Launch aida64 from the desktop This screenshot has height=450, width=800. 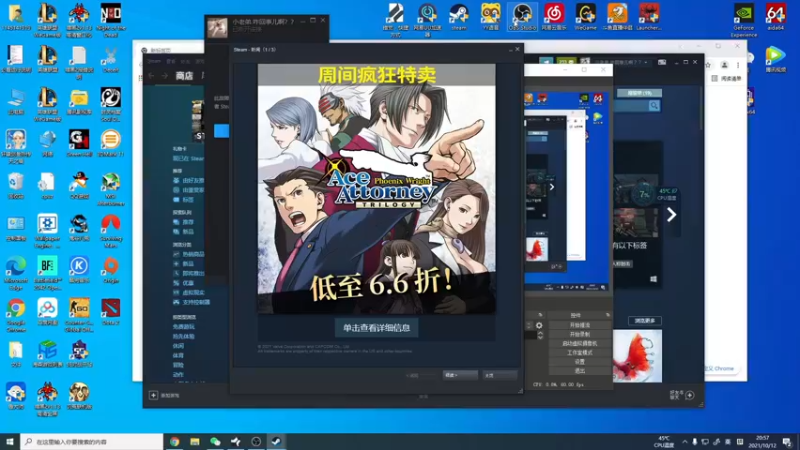[x=776, y=17]
